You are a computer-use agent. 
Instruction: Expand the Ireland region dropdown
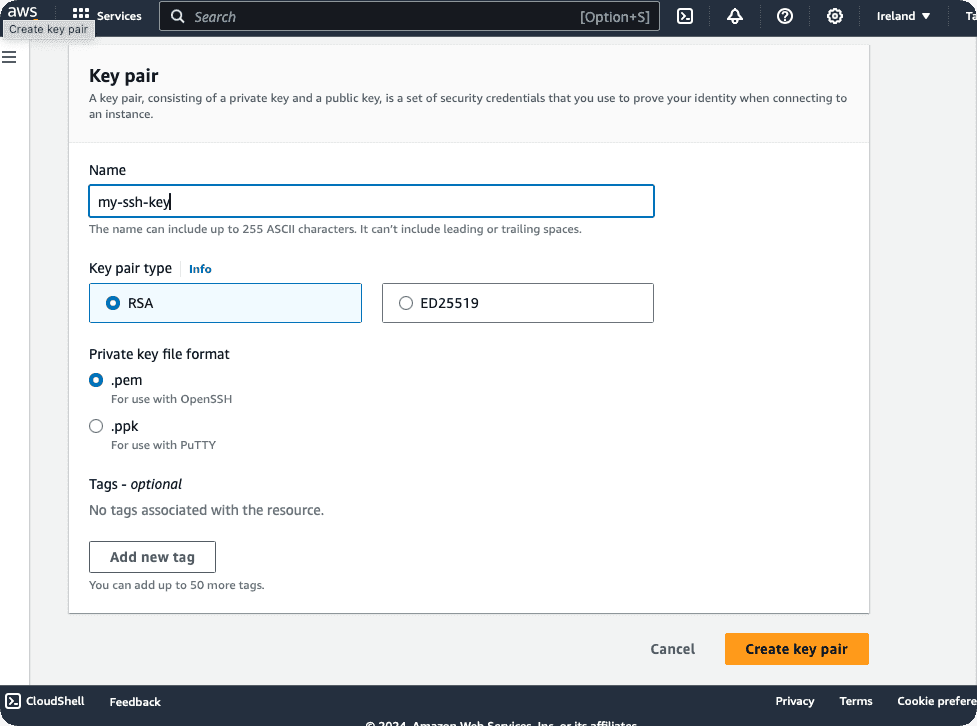pyautogui.click(x=903, y=16)
